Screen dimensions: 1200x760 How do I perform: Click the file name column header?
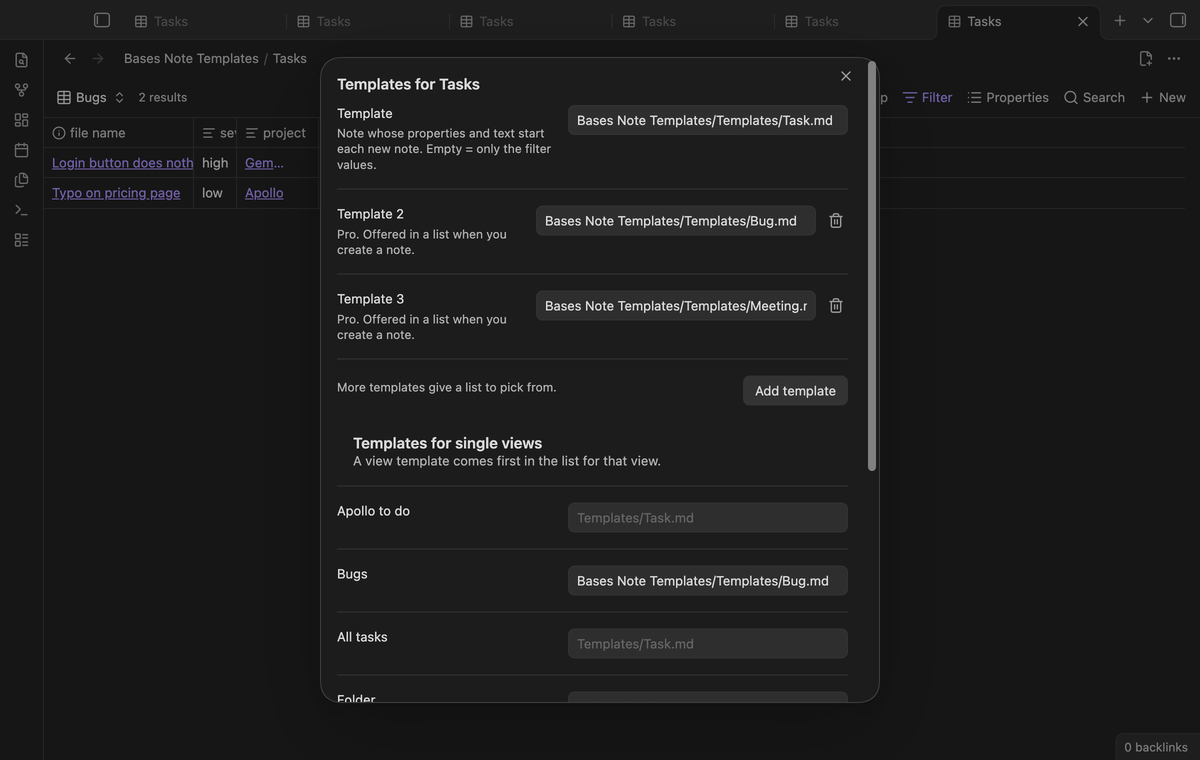[119, 133]
